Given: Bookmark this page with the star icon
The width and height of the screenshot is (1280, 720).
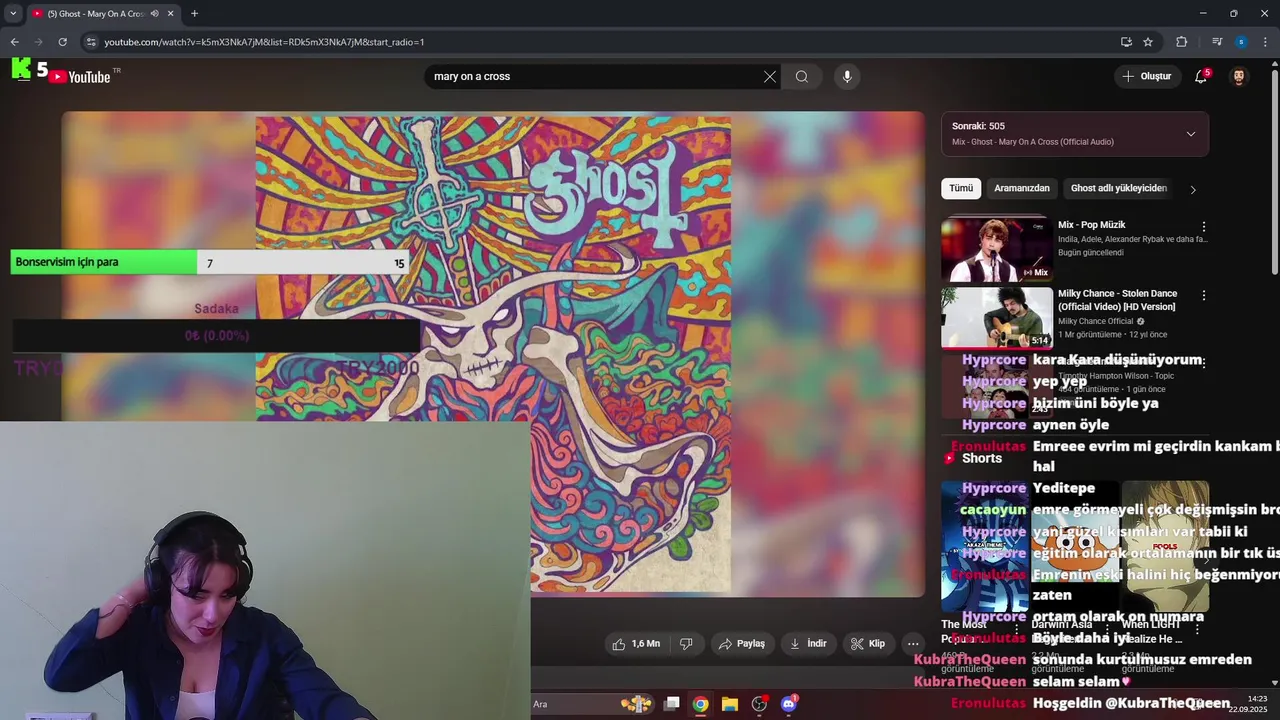Looking at the screenshot, I should (1148, 42).
